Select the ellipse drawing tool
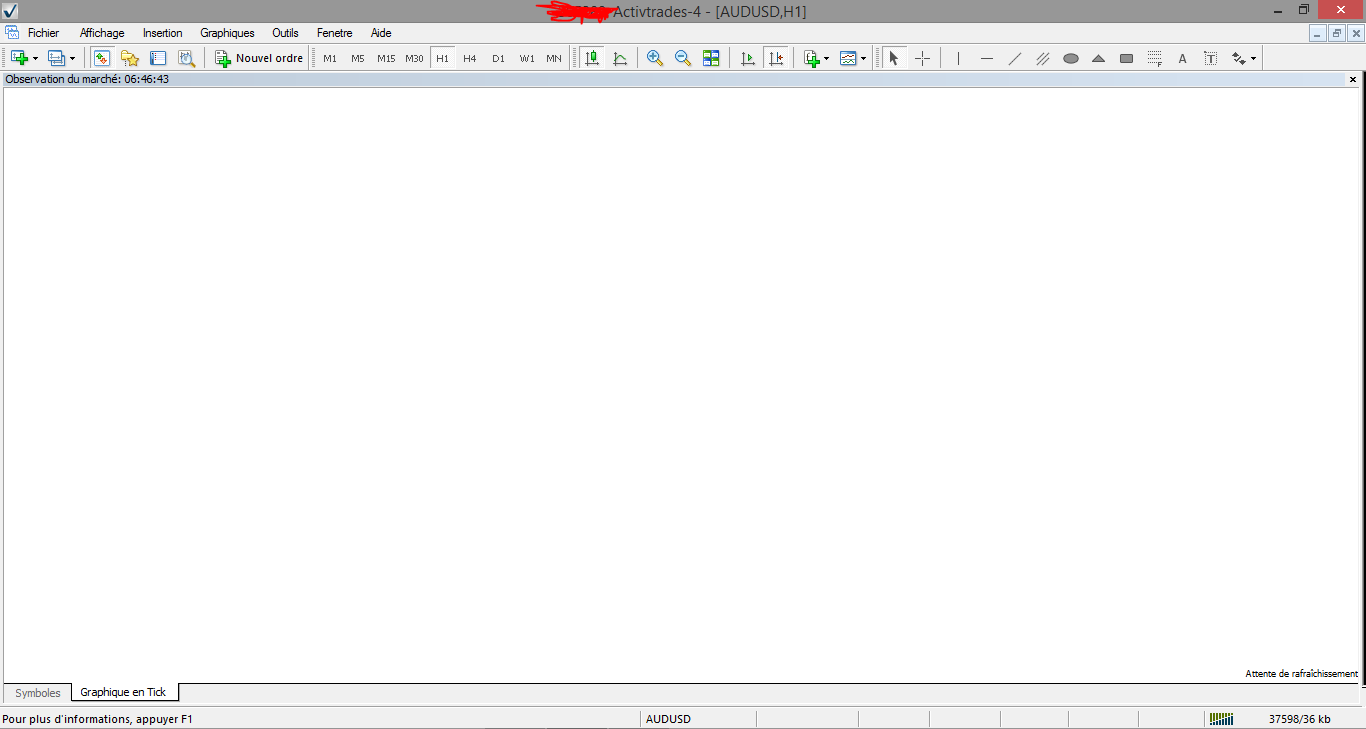This screenshot has width=1366, height=729. click(x=1070, y=58)
